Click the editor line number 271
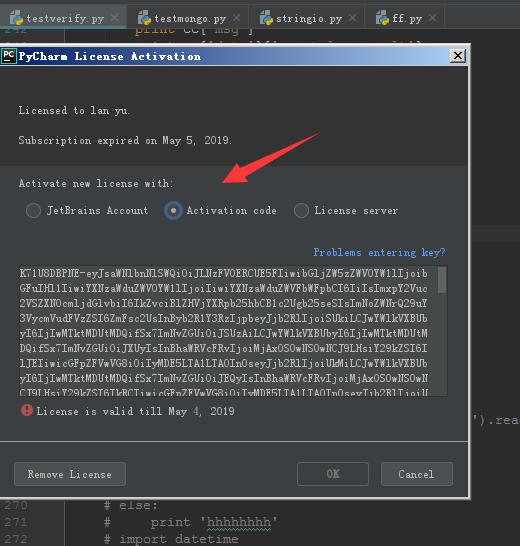The width and height of the screenshot is (520, 546). tap(16, 522)
